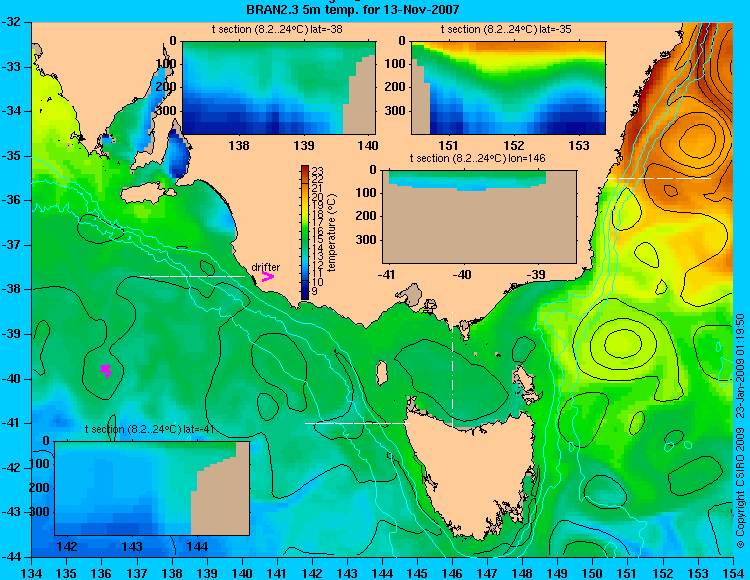
Task: Click the dashed white lat=-35 section line
Action: pyautogui.click(x=659, y=178)
